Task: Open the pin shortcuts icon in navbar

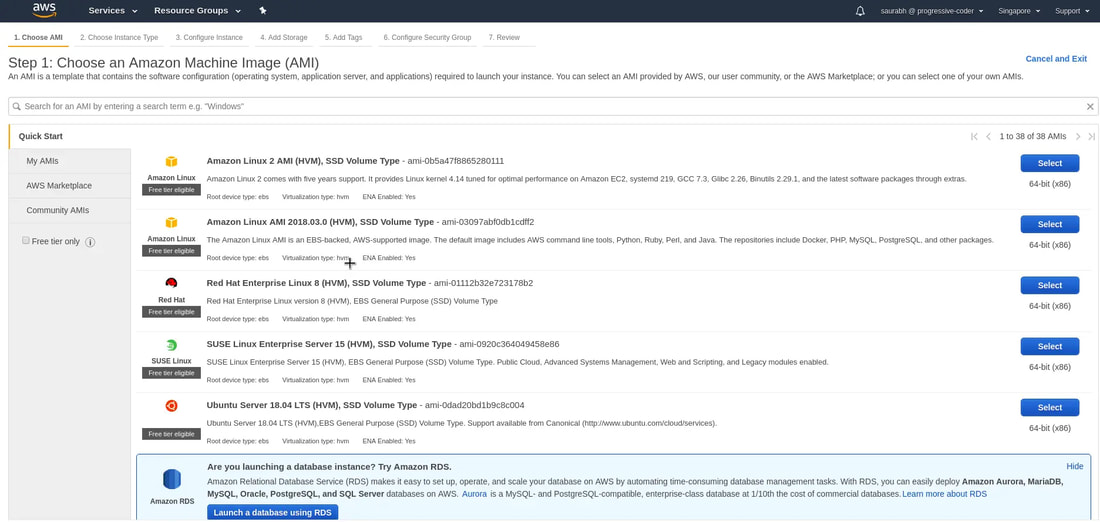Action: point(263,11)
